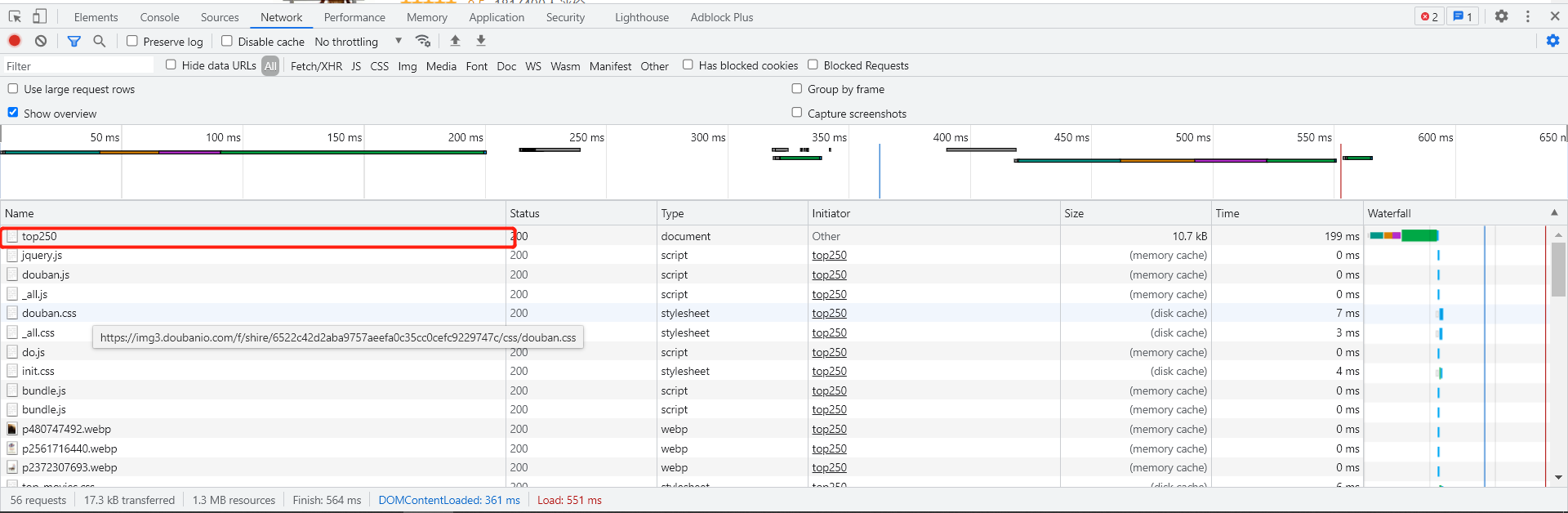Show the 1 issue badge
The width and height of the screenshot is (1568, 513).
click(1463, 16)
